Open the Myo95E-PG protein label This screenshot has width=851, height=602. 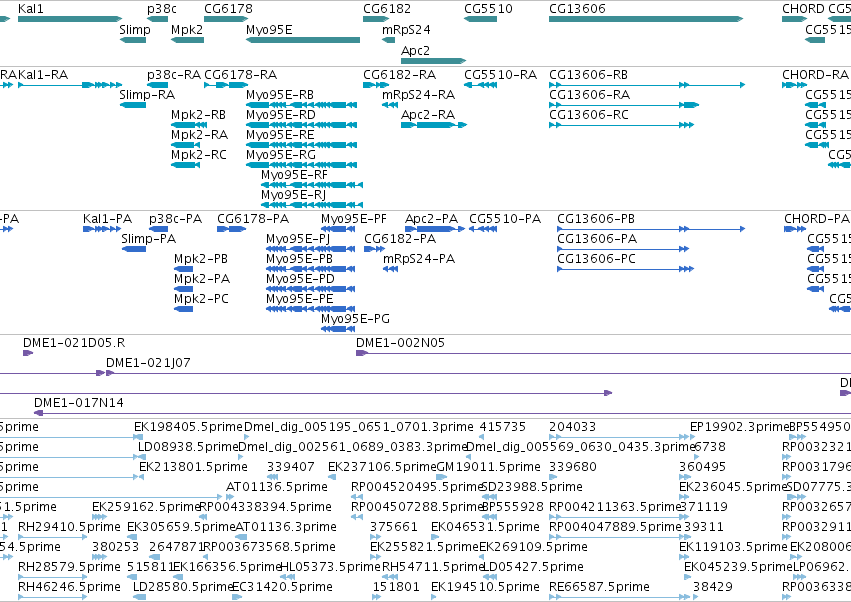point(355,319)
